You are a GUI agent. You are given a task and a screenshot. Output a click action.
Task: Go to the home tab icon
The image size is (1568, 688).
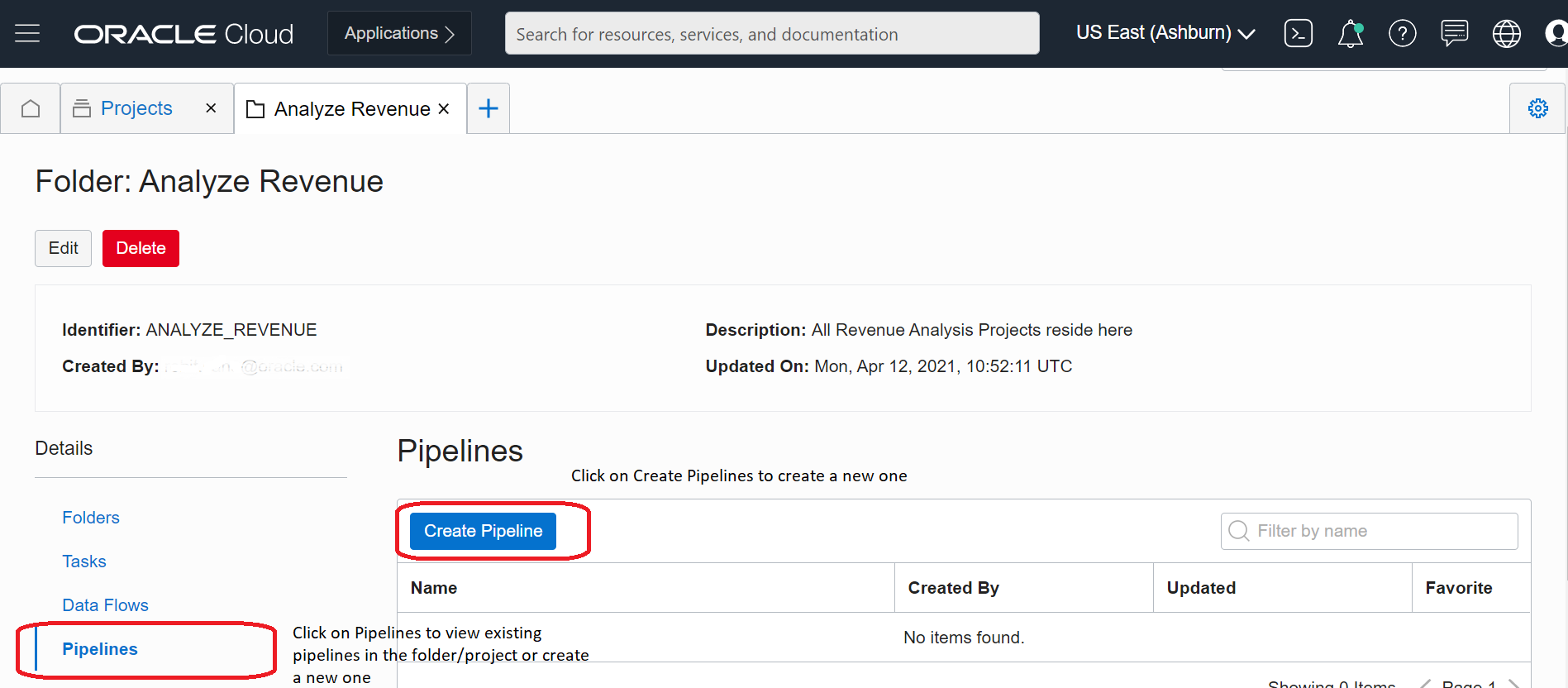31,108
